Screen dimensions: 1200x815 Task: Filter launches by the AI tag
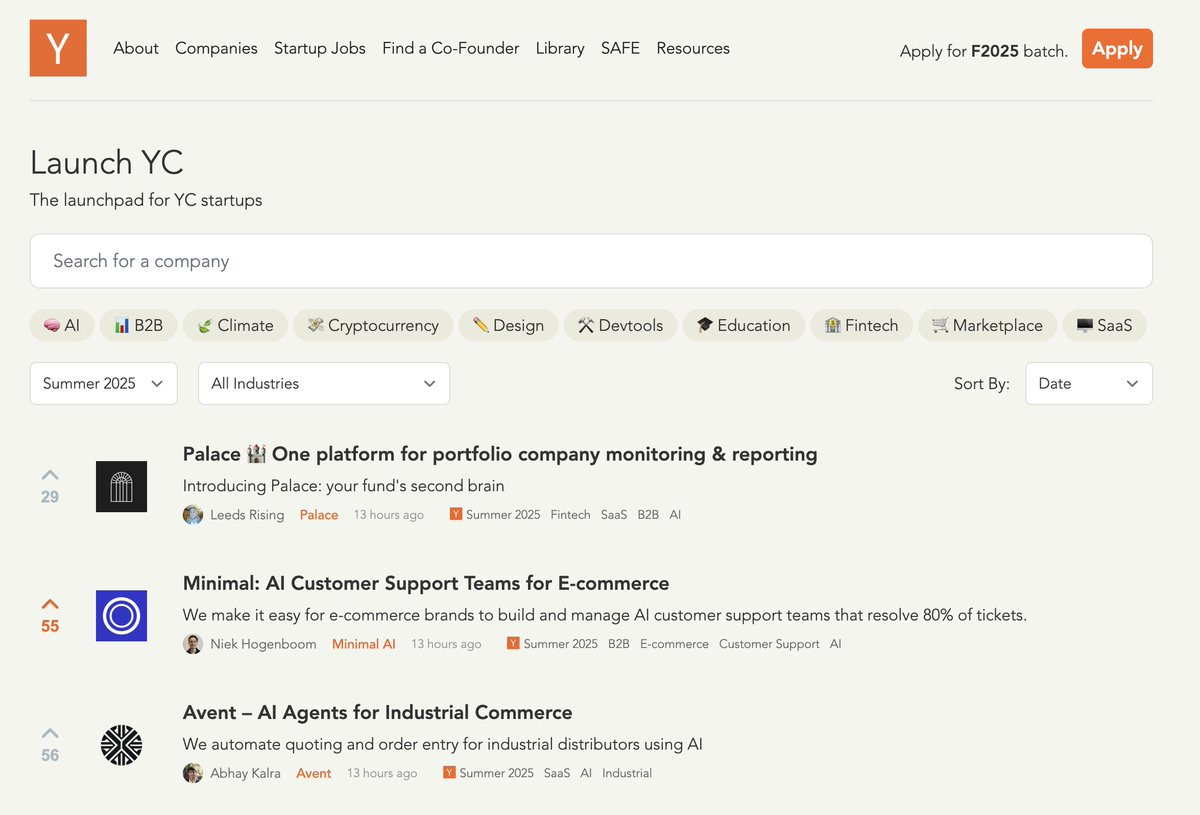[62, 325]
